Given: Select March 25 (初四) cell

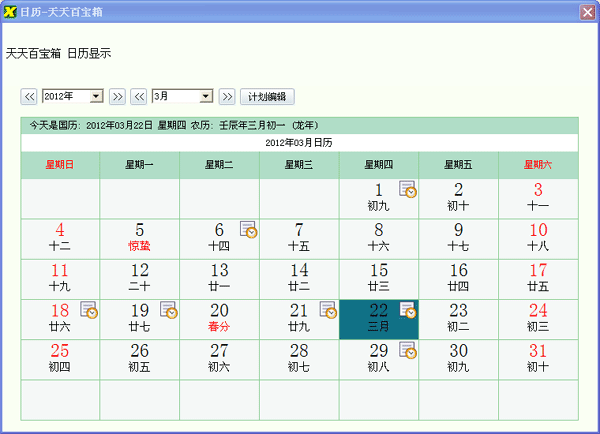Looking at the screenshot, I should tap(60, 360).
